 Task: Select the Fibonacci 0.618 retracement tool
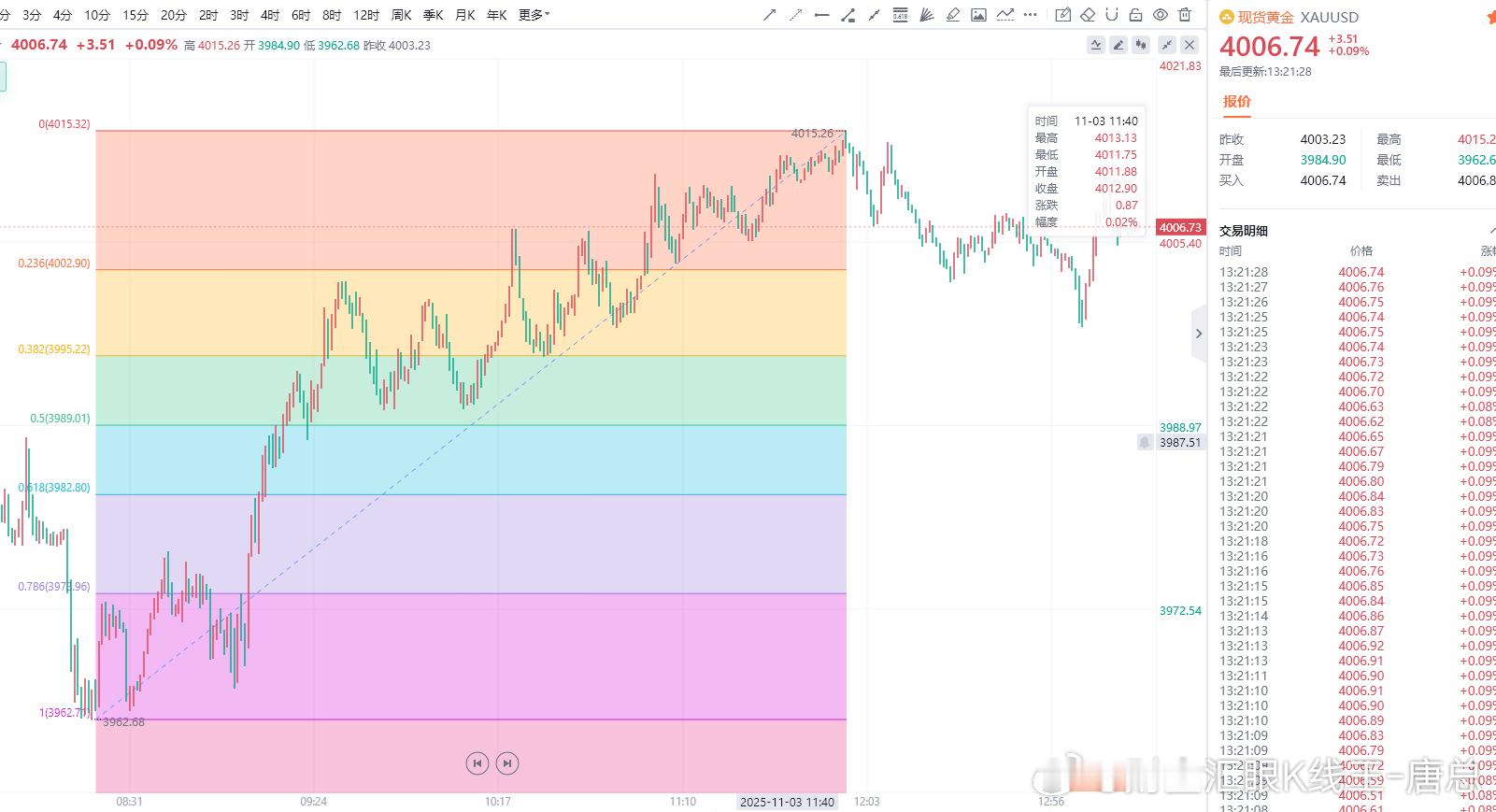pos(901,15)
